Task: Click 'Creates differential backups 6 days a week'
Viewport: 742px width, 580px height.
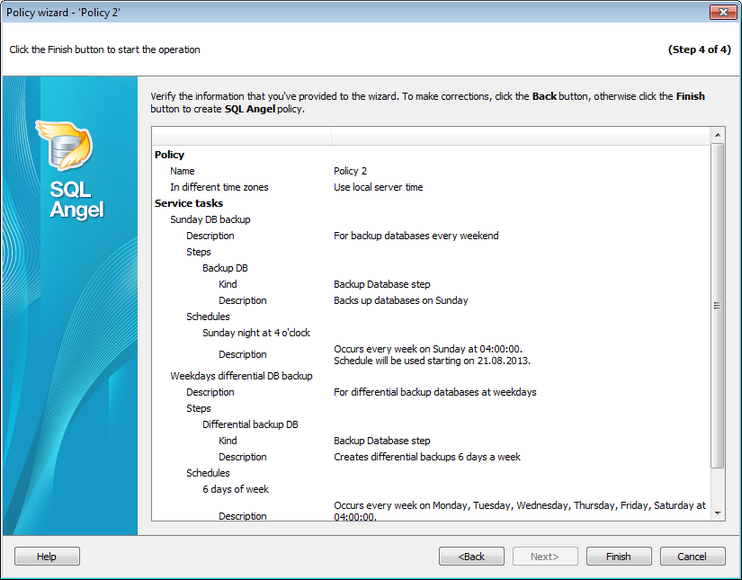Action: 427,457
